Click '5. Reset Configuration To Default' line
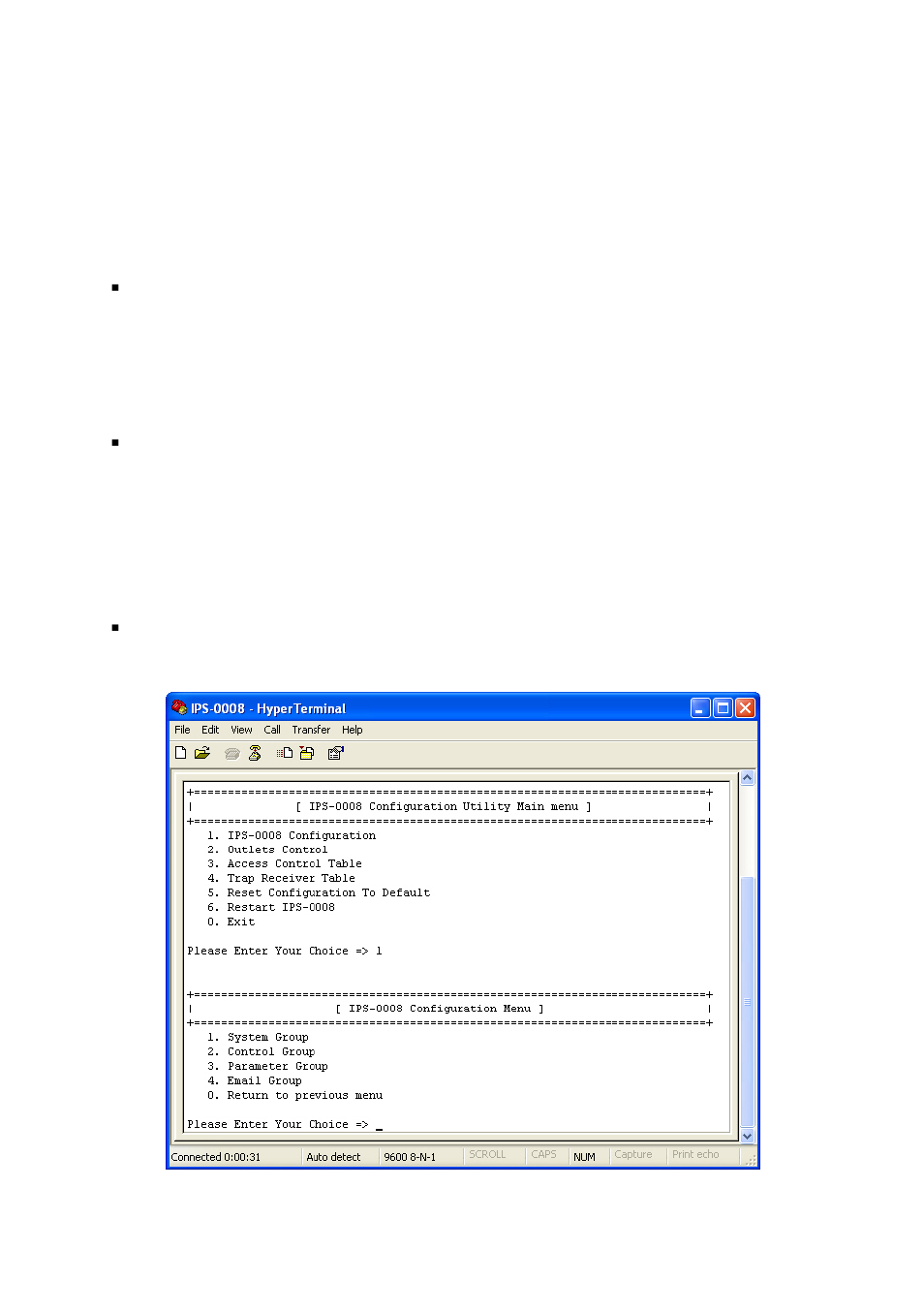924x1313 pixels. point(319,893)
